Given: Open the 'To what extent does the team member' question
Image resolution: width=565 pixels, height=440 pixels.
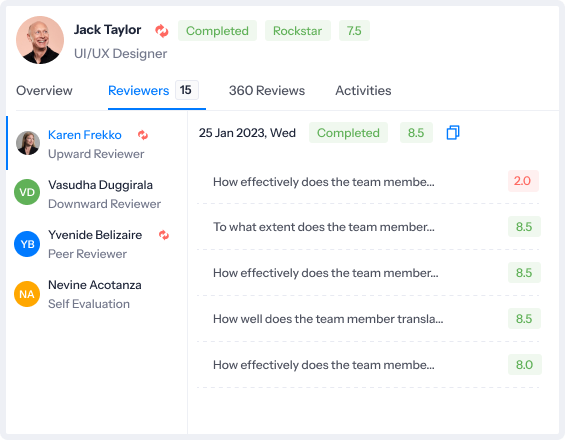Looking at the screenshot, I should tap(369, 227).
